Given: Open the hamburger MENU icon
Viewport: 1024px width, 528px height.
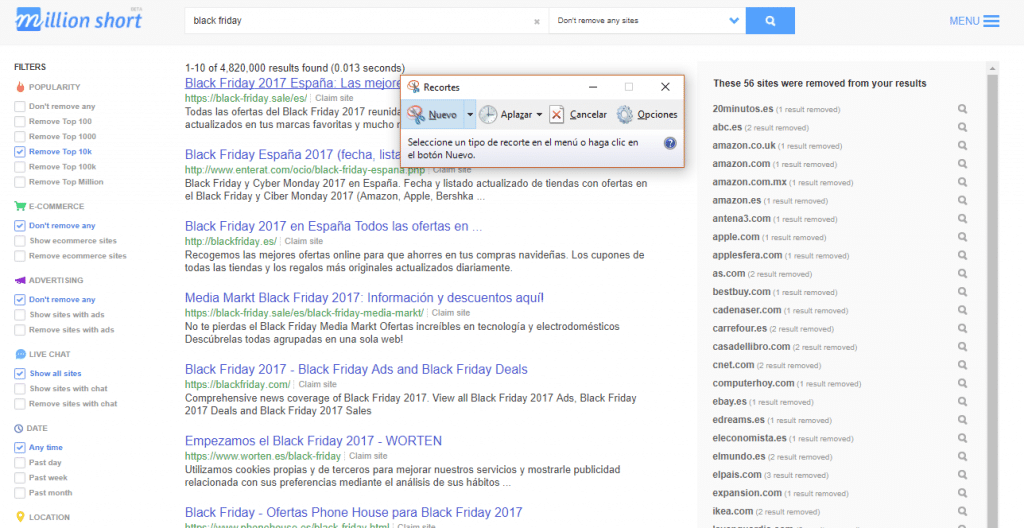Looking at the screenshot, I should coord(991,21).
